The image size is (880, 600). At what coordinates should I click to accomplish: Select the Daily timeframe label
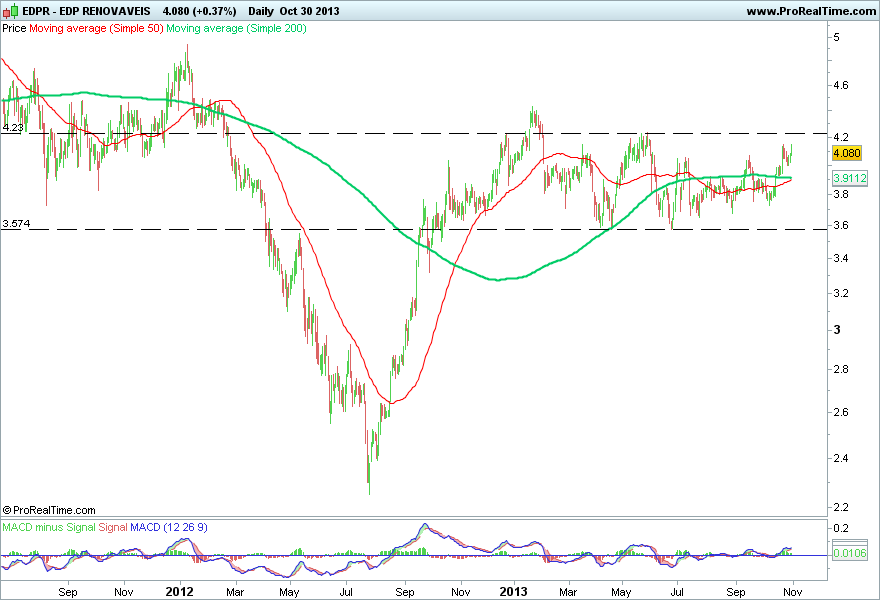pyautogui.click(x=260, y=11)
